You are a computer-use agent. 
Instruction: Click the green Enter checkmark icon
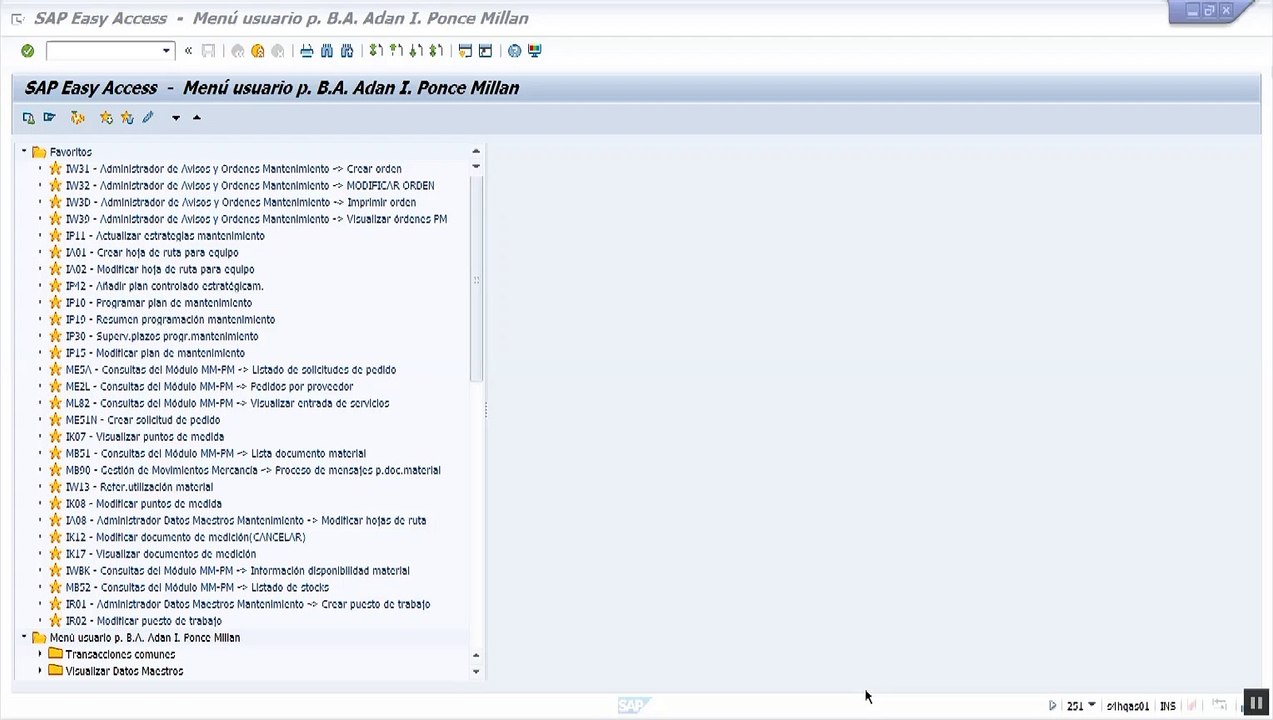(28, 51)
